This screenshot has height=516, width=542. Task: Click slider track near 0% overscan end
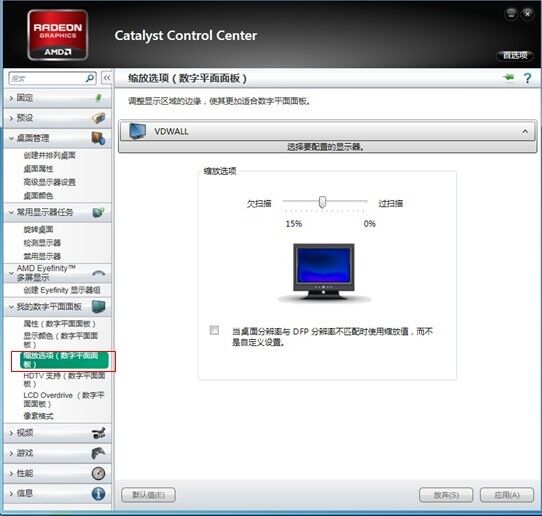(363, 201)
